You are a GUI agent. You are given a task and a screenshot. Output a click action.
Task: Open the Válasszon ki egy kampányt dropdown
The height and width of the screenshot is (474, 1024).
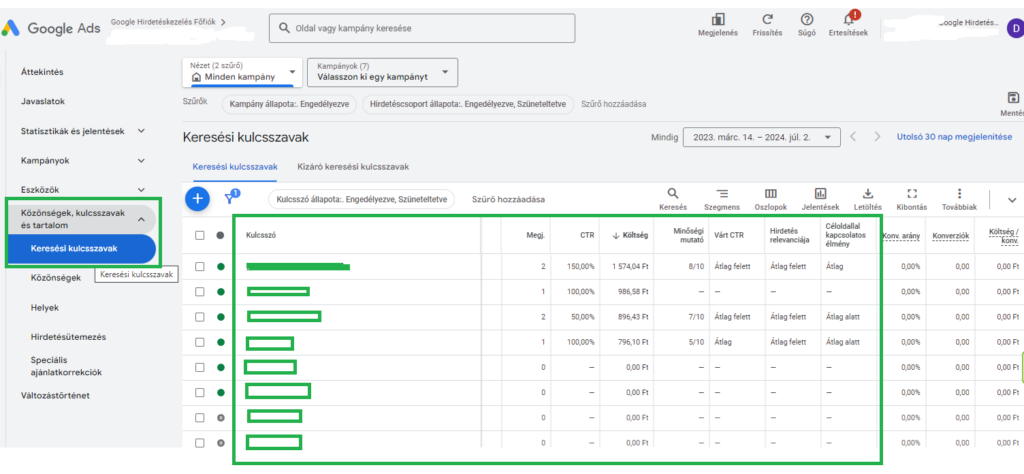(x=381, y=72)
